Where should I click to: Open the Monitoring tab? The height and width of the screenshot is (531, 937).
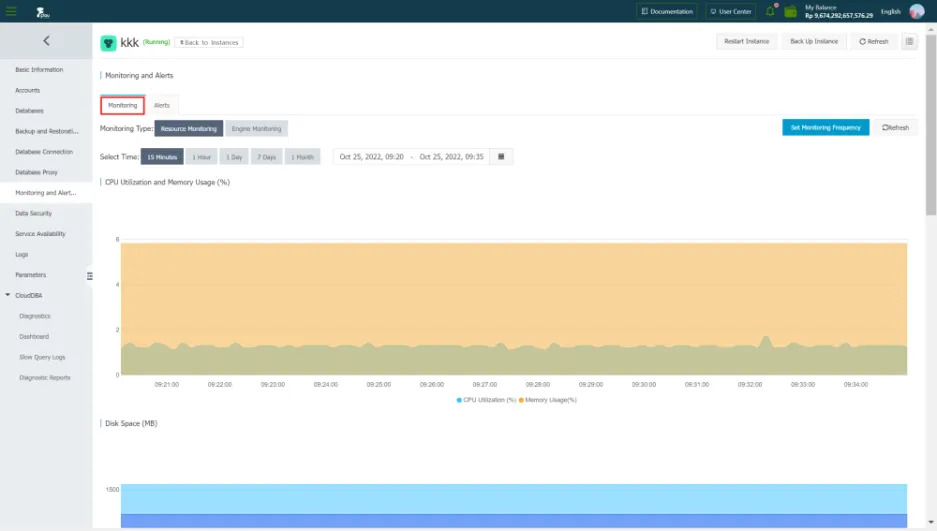(x=123, y=105)
